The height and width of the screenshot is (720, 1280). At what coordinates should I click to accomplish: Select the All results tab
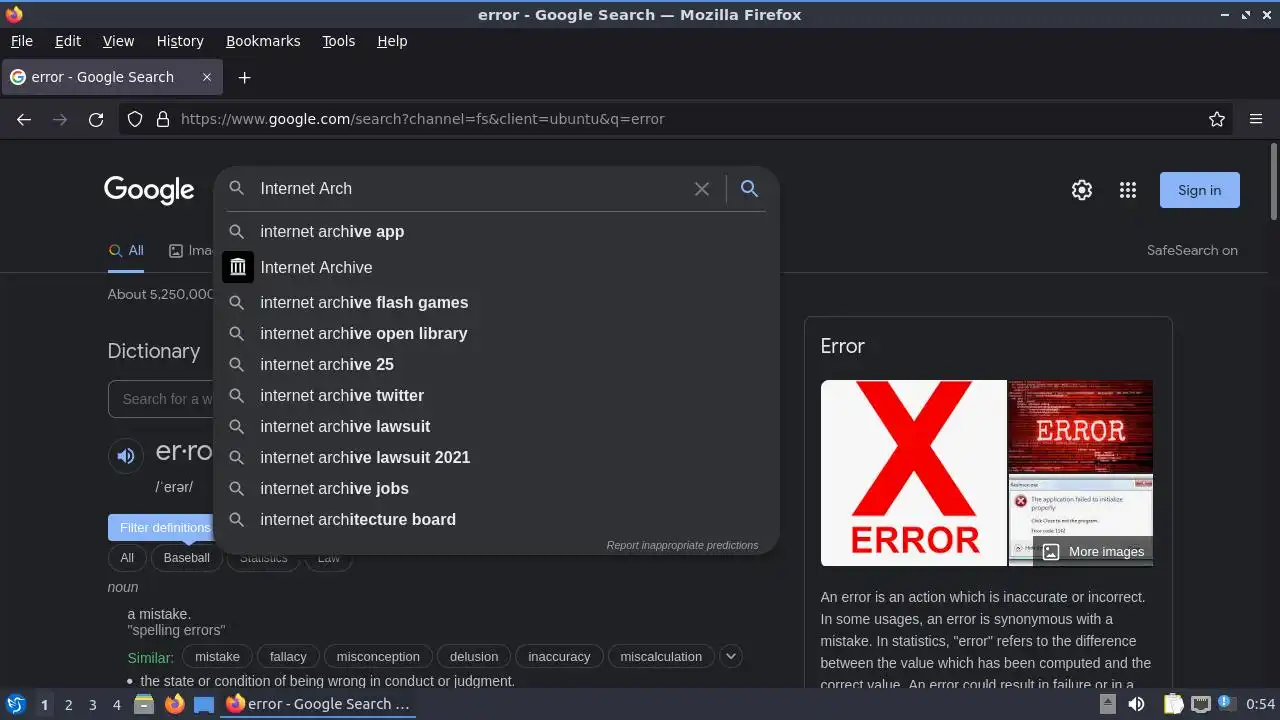(x=126, y=251)
